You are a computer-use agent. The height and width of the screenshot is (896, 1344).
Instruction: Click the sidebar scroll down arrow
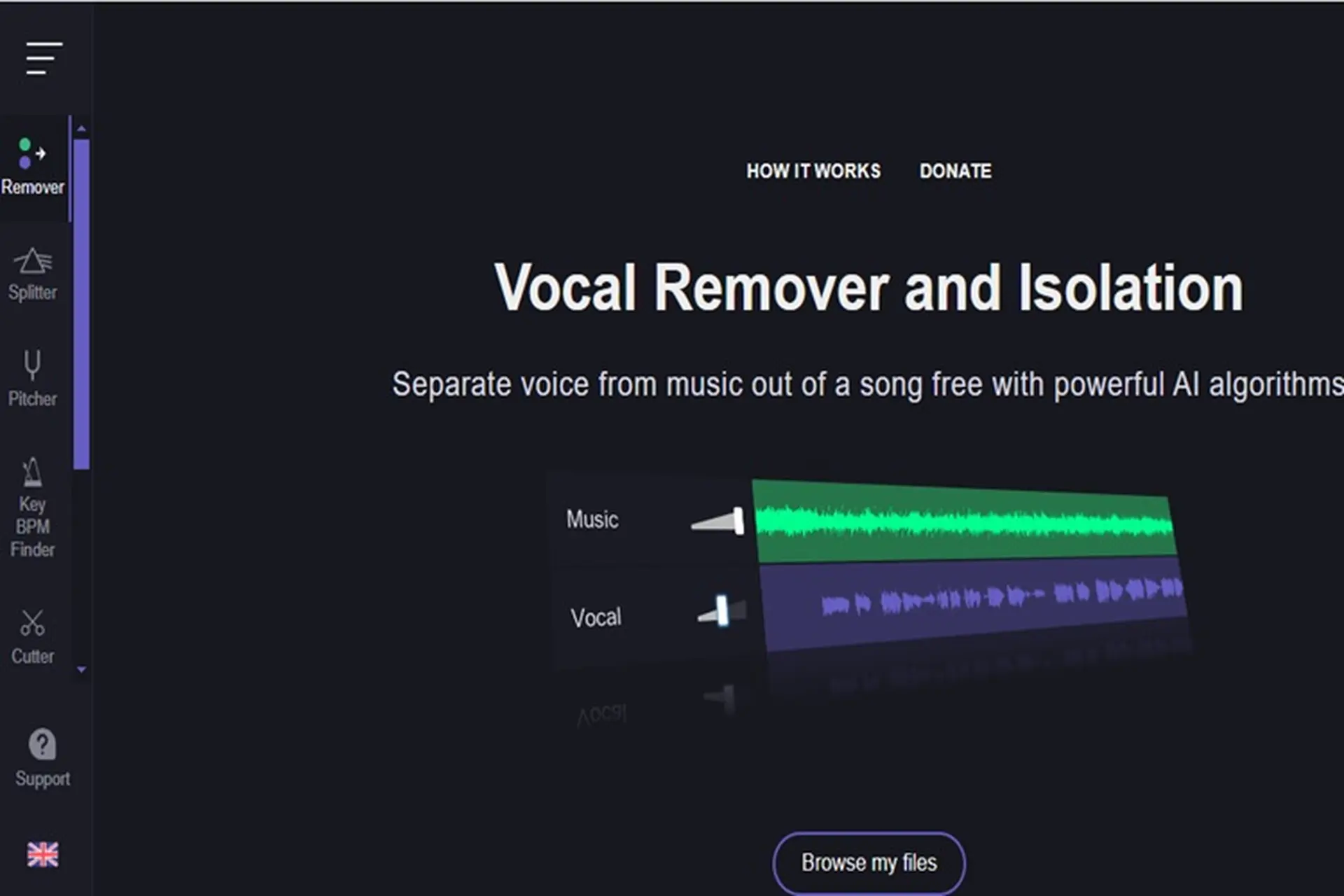point(82,670)
